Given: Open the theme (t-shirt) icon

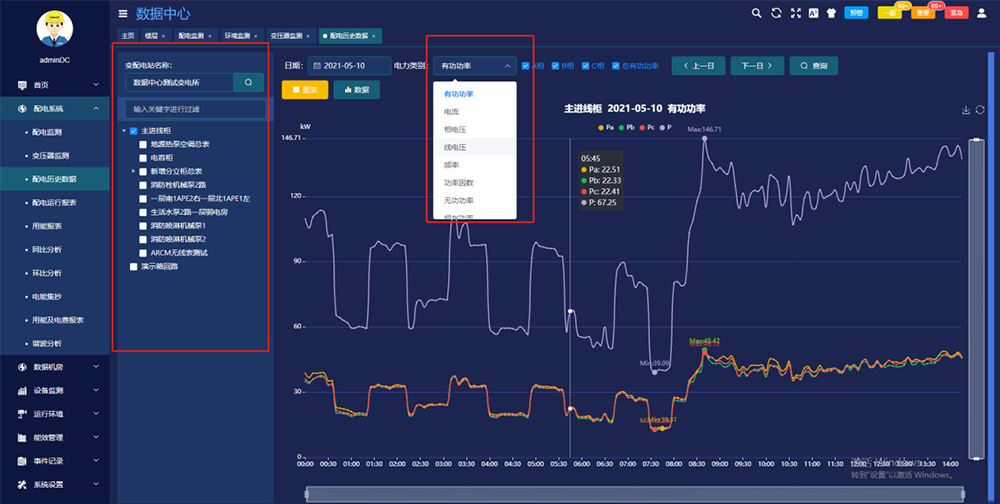Looking at the screenshot, I should click(x=832, y=13).
